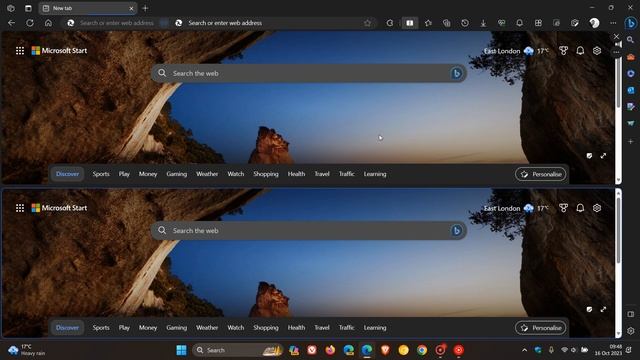This screenshot has width=640, height=360.
Task: Click the browser Back arrow
Action: [11, 23]
